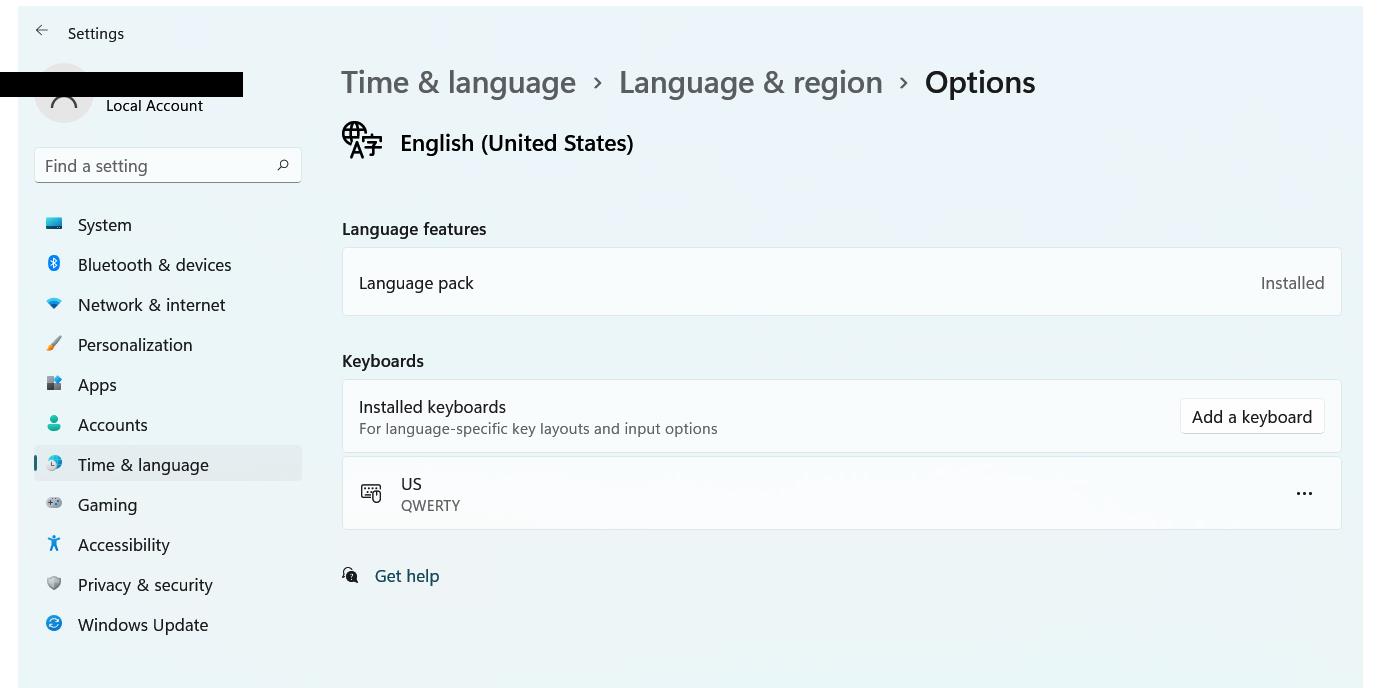
Task: Open Gaming settings
Action: [x=168, y=505]
